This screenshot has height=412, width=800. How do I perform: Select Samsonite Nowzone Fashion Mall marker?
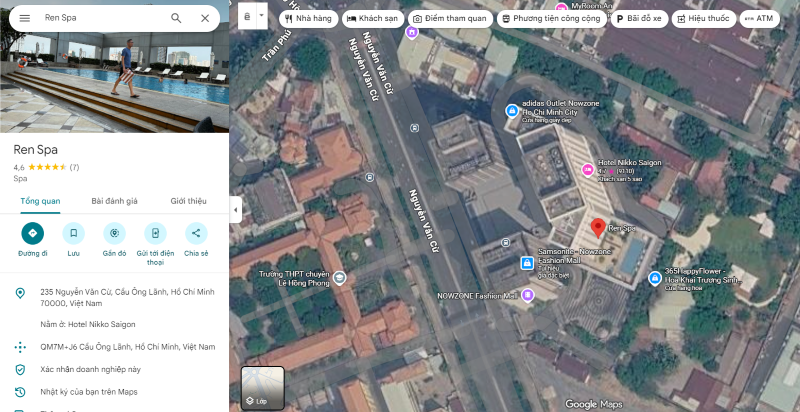527,263
